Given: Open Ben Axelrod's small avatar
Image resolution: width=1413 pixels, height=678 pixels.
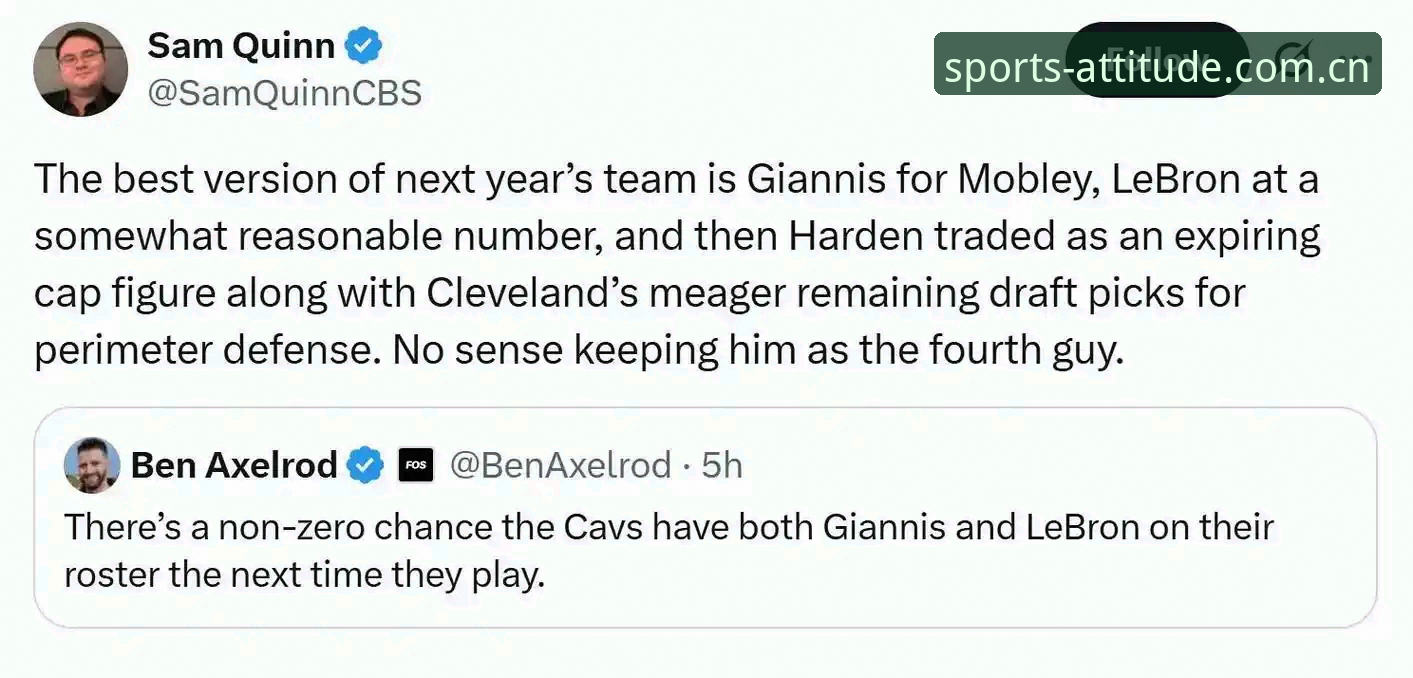Looking at the screenshot, I should click(92, 465).
